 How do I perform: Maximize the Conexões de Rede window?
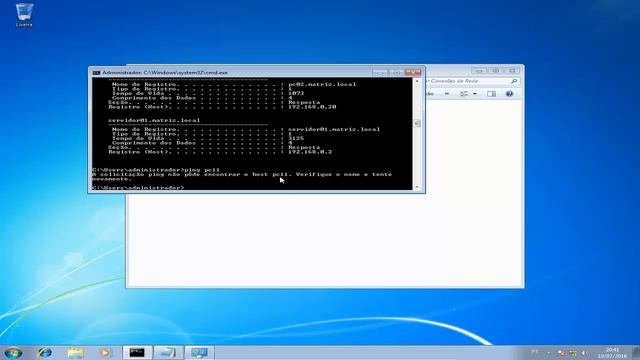point(495,71)
